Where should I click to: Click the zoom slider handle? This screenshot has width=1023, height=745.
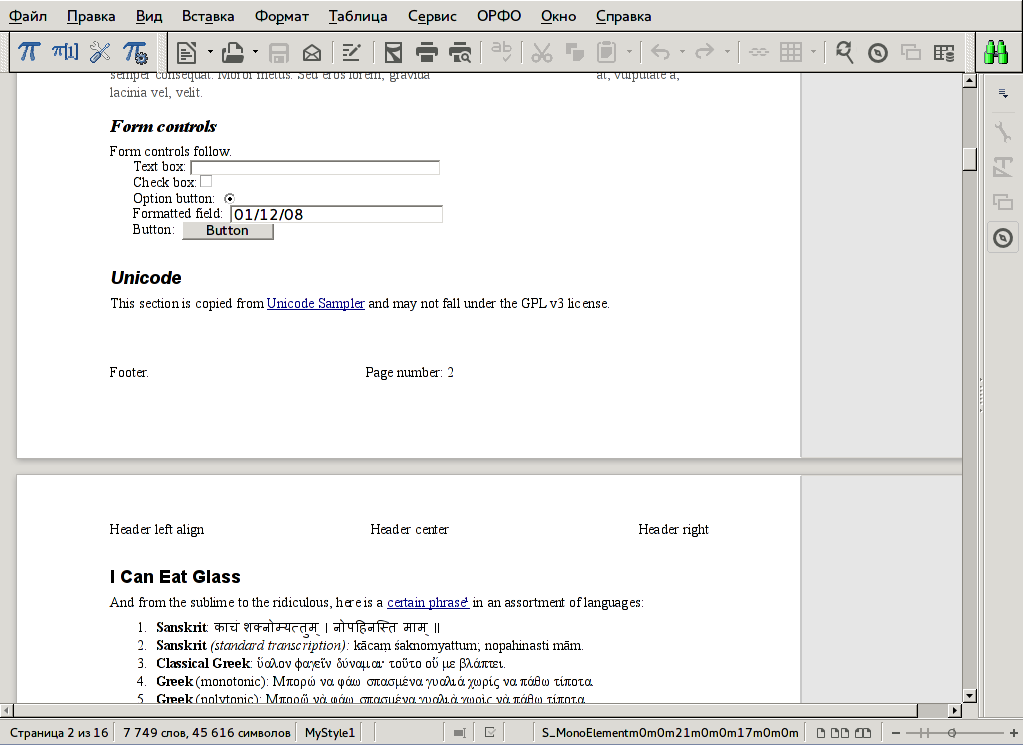coord(952,733)
